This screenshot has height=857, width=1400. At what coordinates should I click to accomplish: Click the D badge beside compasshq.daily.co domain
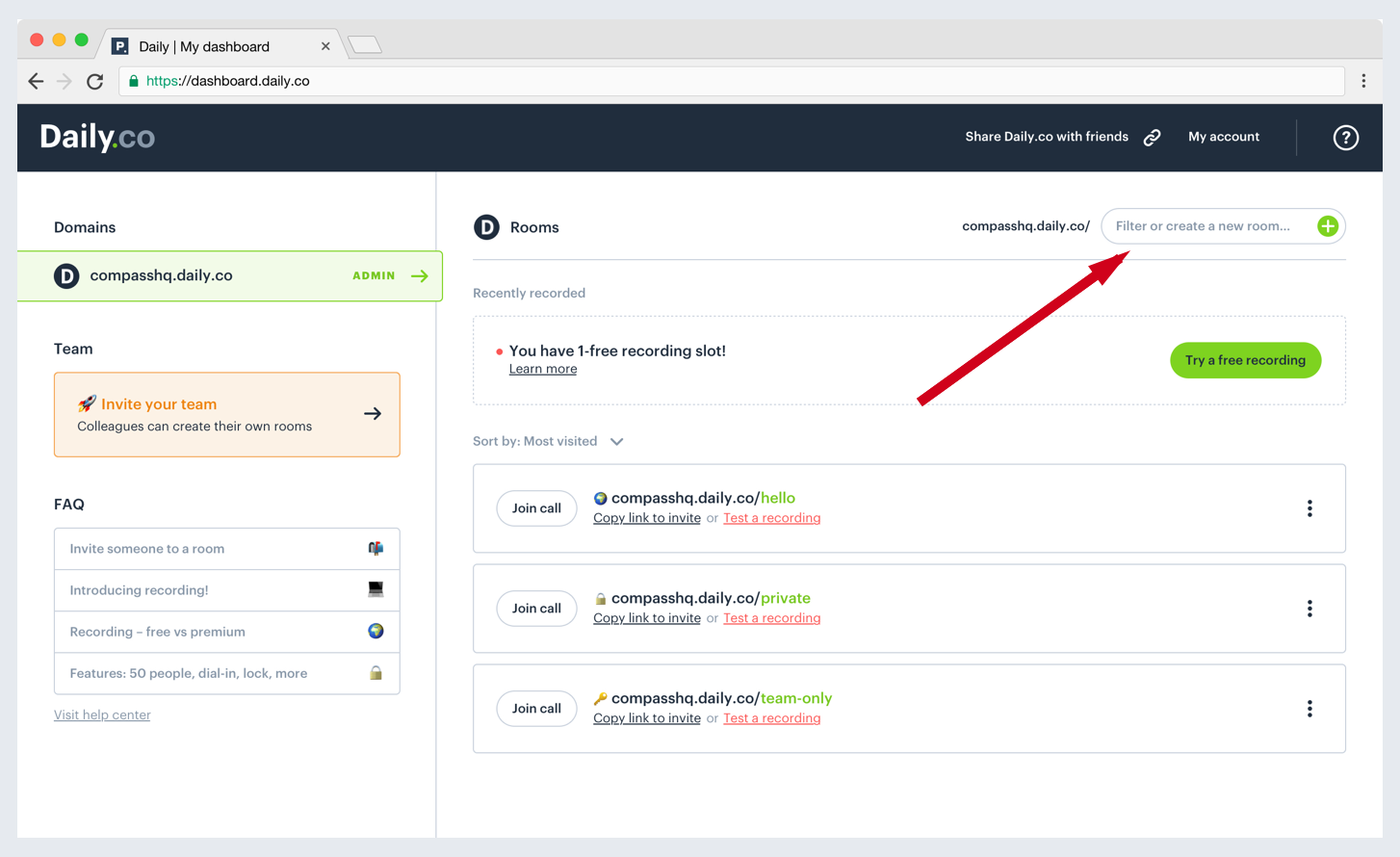pyautogui.click(x=66, y=276)
